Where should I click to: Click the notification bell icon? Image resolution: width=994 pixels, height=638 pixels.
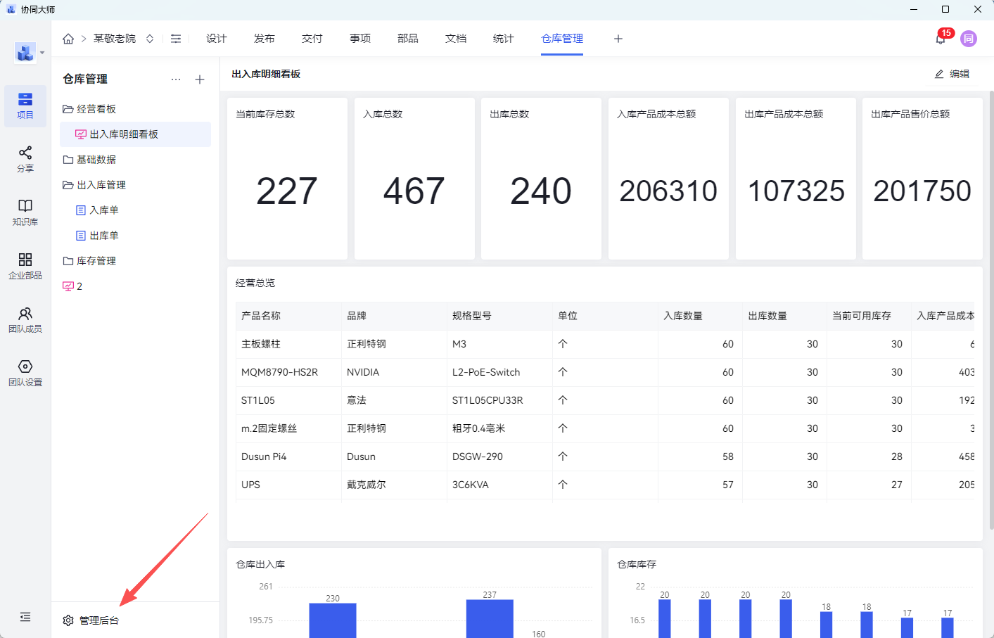[x=940, y=39]
